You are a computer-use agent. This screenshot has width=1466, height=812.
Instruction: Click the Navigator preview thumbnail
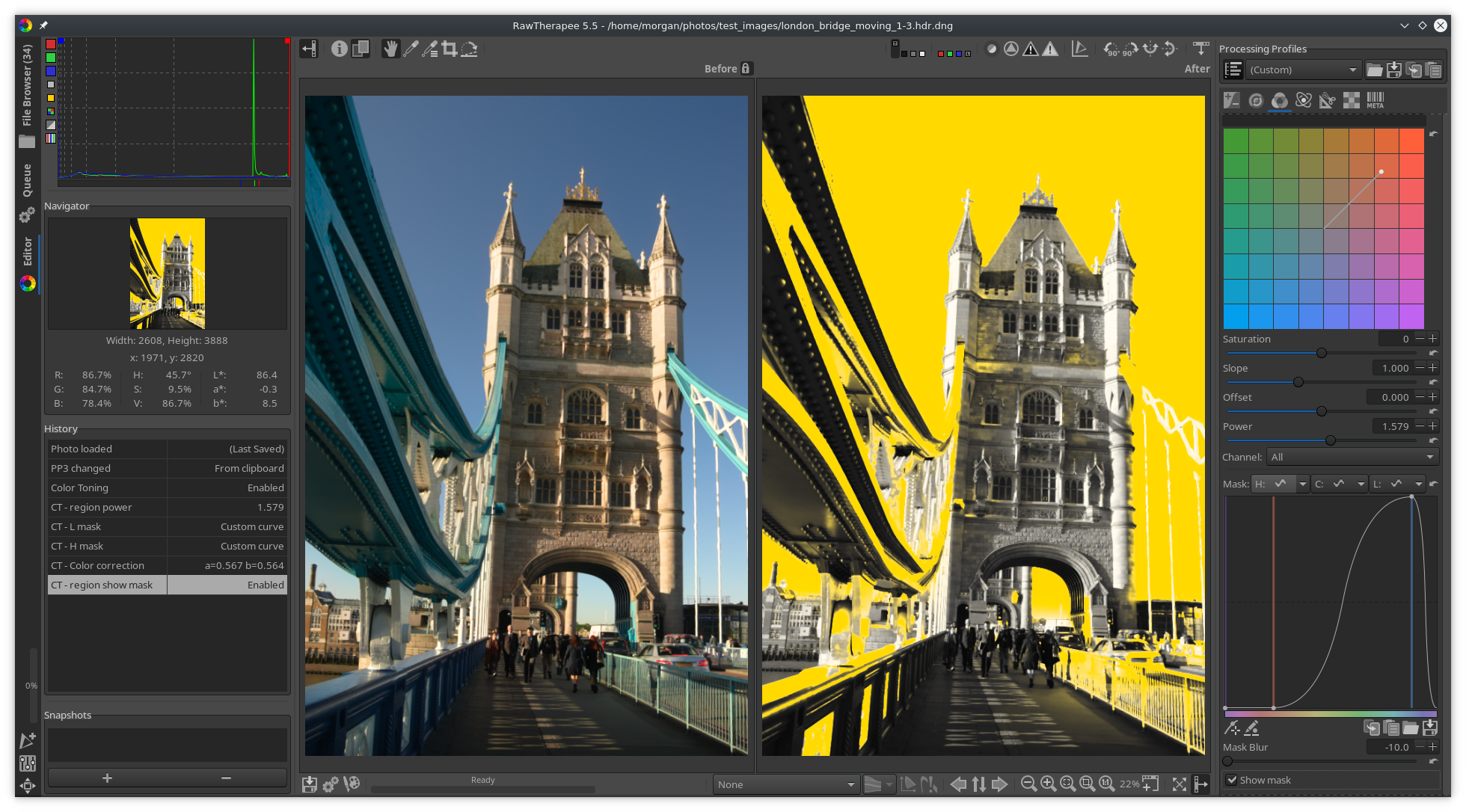168,273
